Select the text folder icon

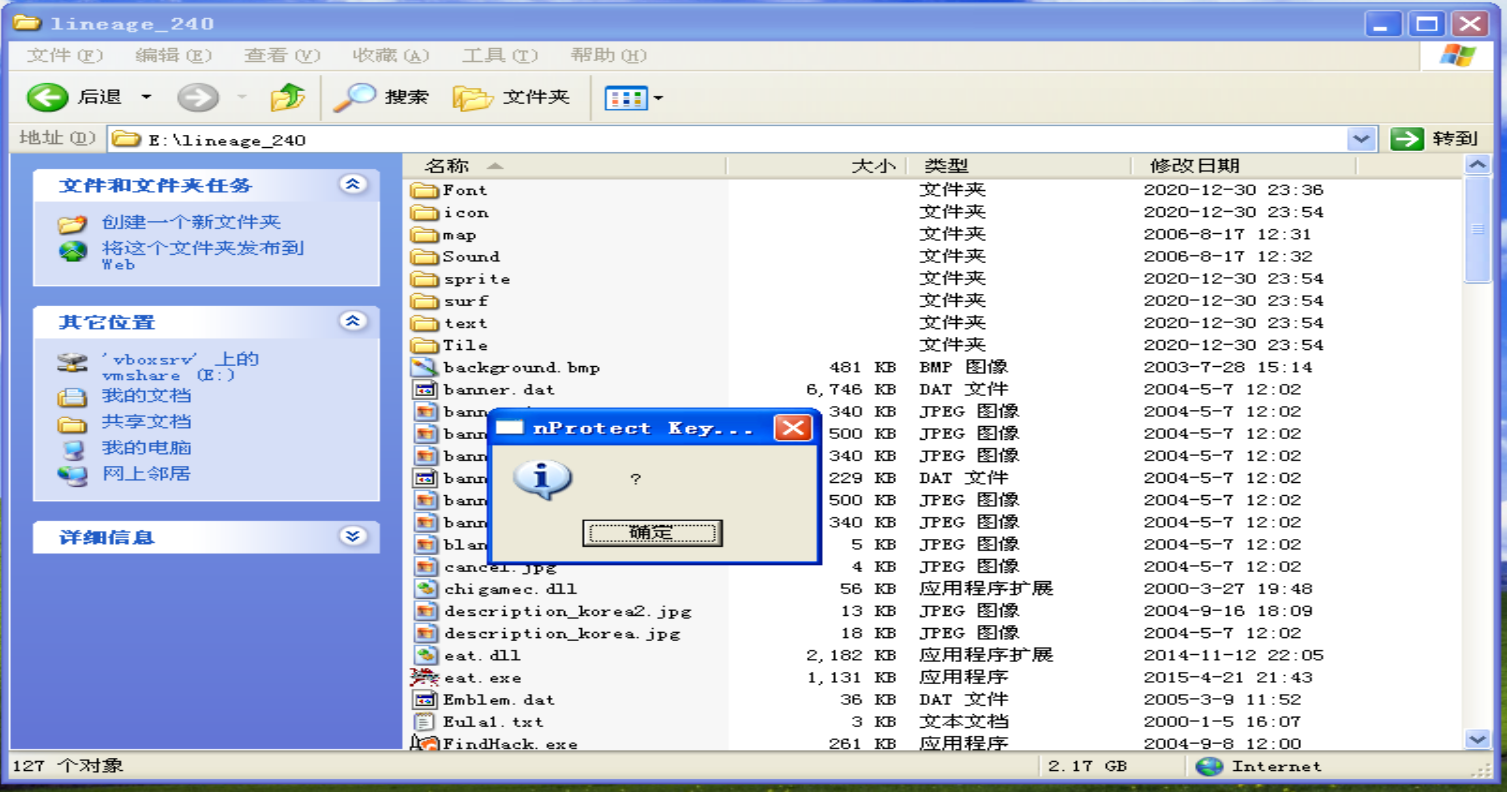[425, 323]
